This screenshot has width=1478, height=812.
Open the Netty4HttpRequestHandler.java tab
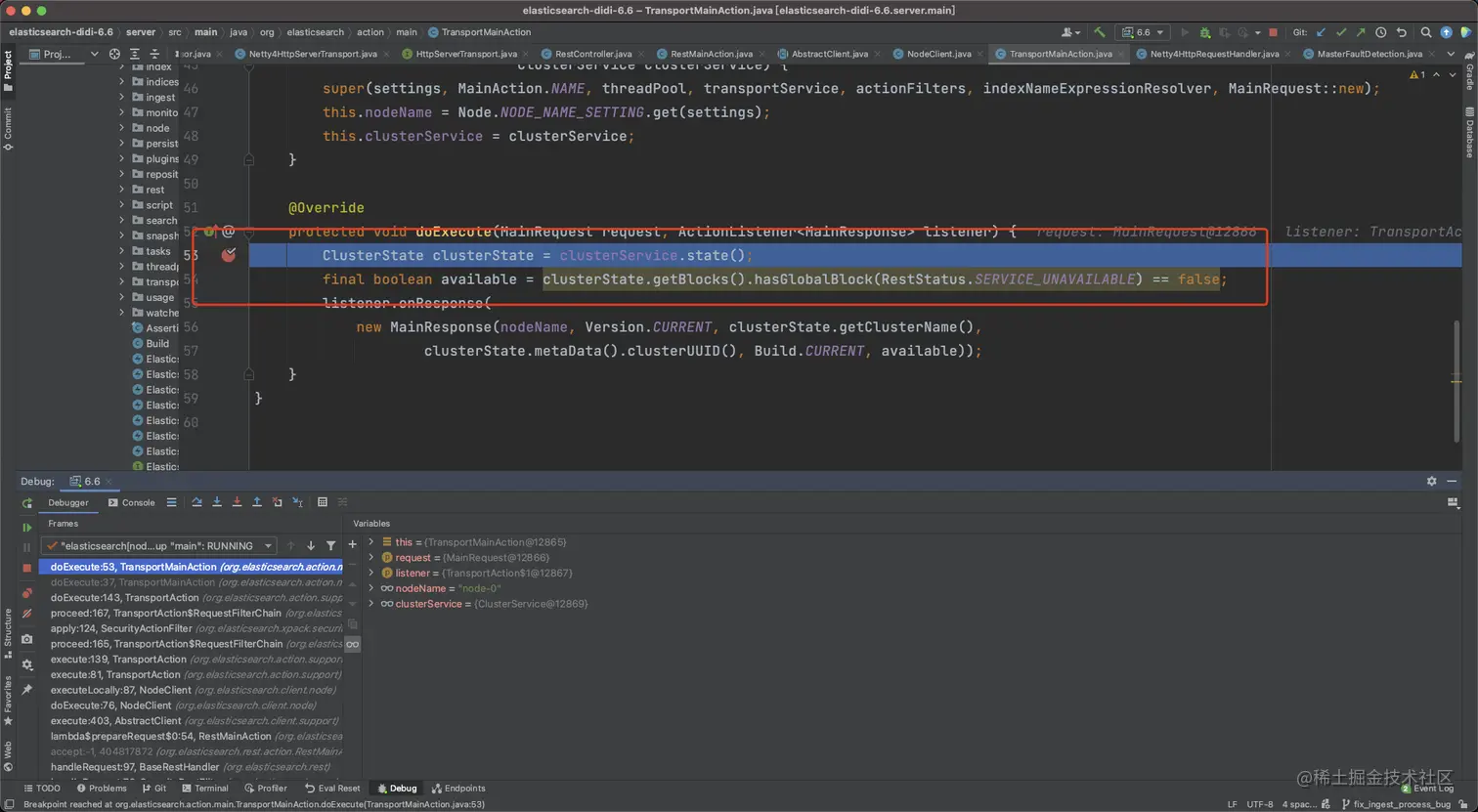coord(1214,54)
